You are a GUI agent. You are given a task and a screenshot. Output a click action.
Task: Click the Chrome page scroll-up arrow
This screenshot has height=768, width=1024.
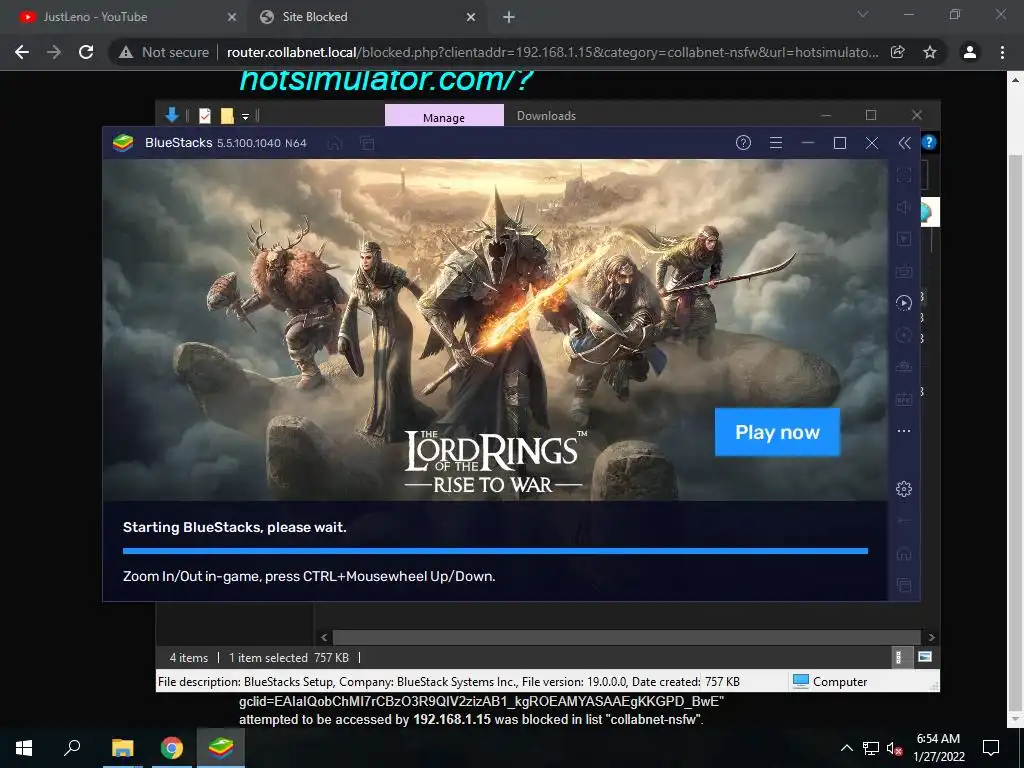click(x=1015, y=80)
